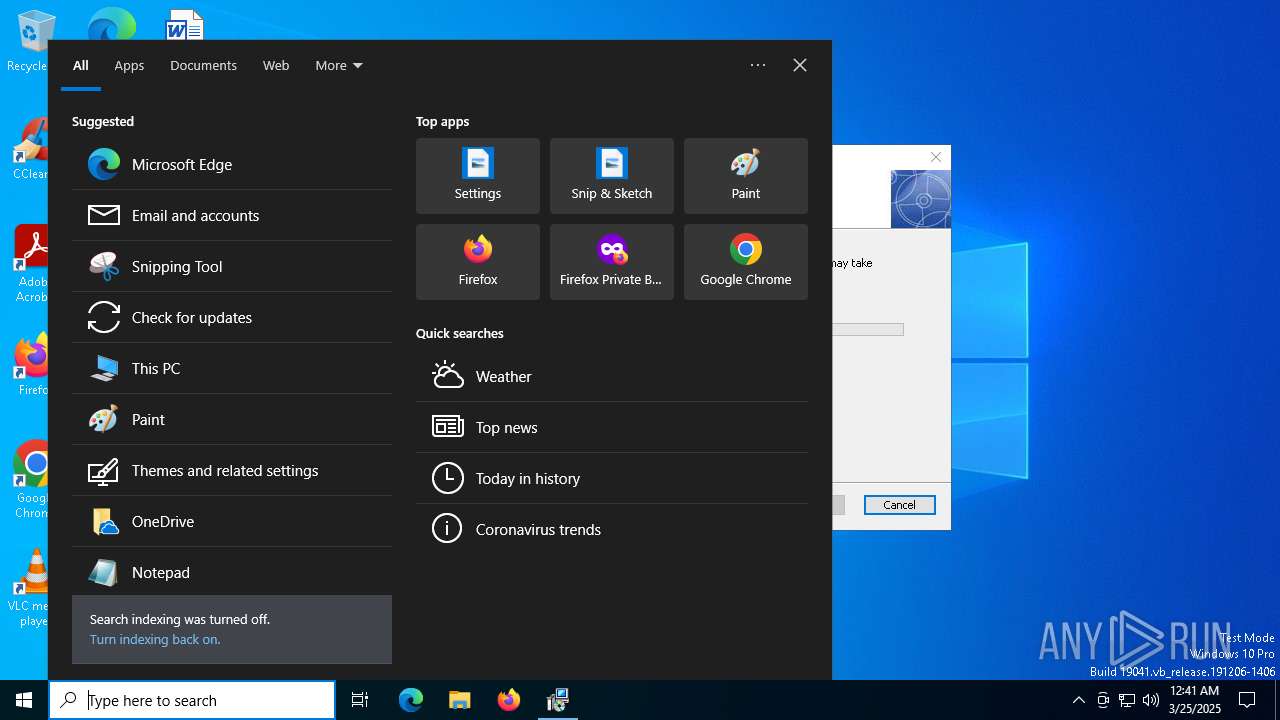The width and height of the screenshot is (1280, 720).
Task: Launch Snipping Tool from suggestions
Action: tap(232, 266)
